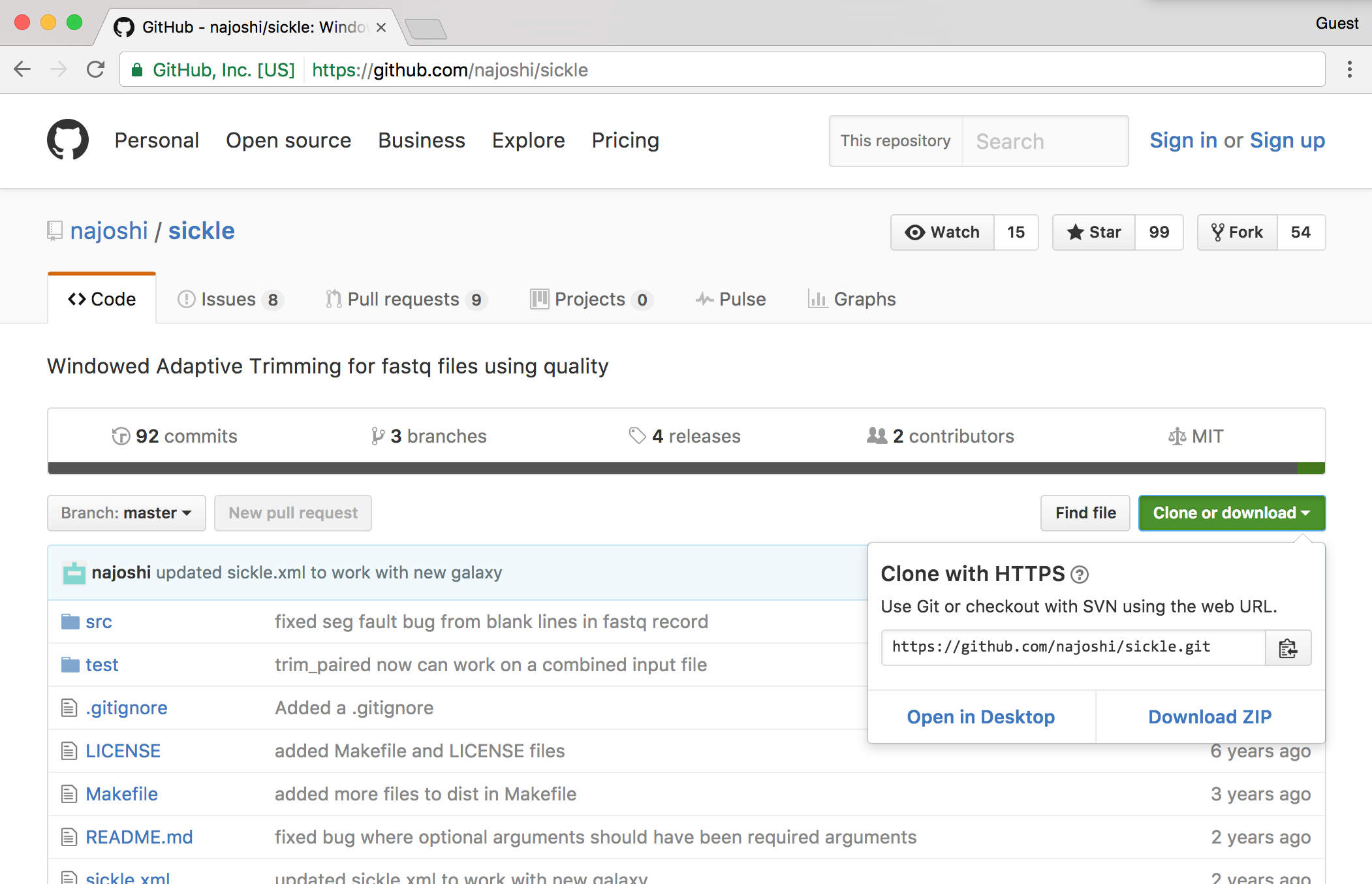View the 15 watchers count
This screenshot has width=1372, height=884.
(1016, 232)
